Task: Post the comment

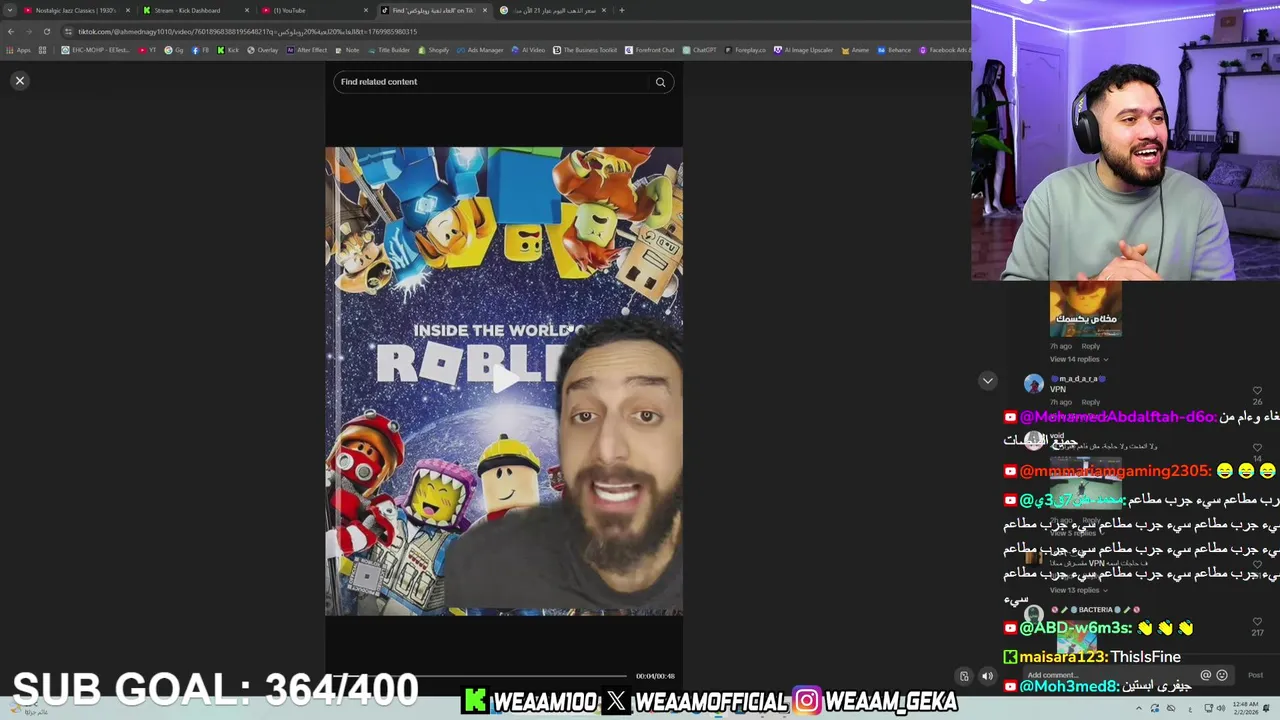Action: tap(1255, 675)
